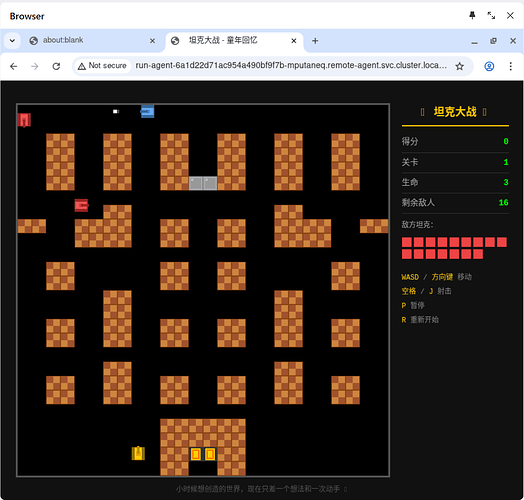524x500 pixels.
Task: Open the browser profile icon
Action: (489, 66)
